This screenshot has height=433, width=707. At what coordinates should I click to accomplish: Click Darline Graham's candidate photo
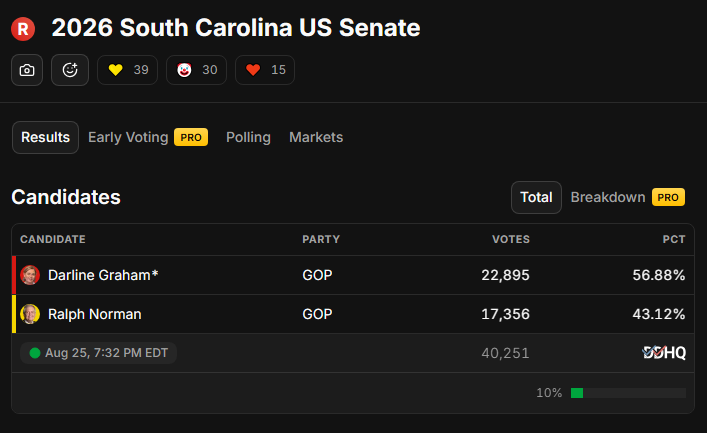pyautogui.click(x=30, y=275)
